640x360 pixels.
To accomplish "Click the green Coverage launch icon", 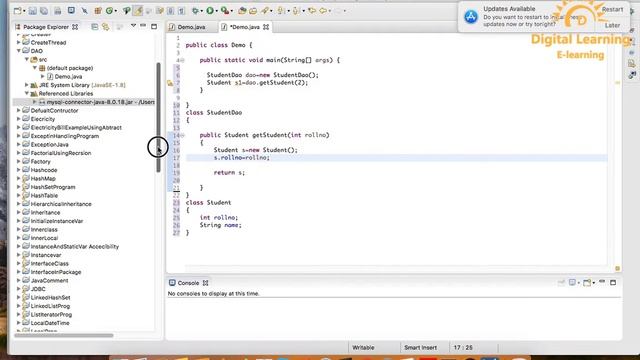I will (x=109, y=11).
